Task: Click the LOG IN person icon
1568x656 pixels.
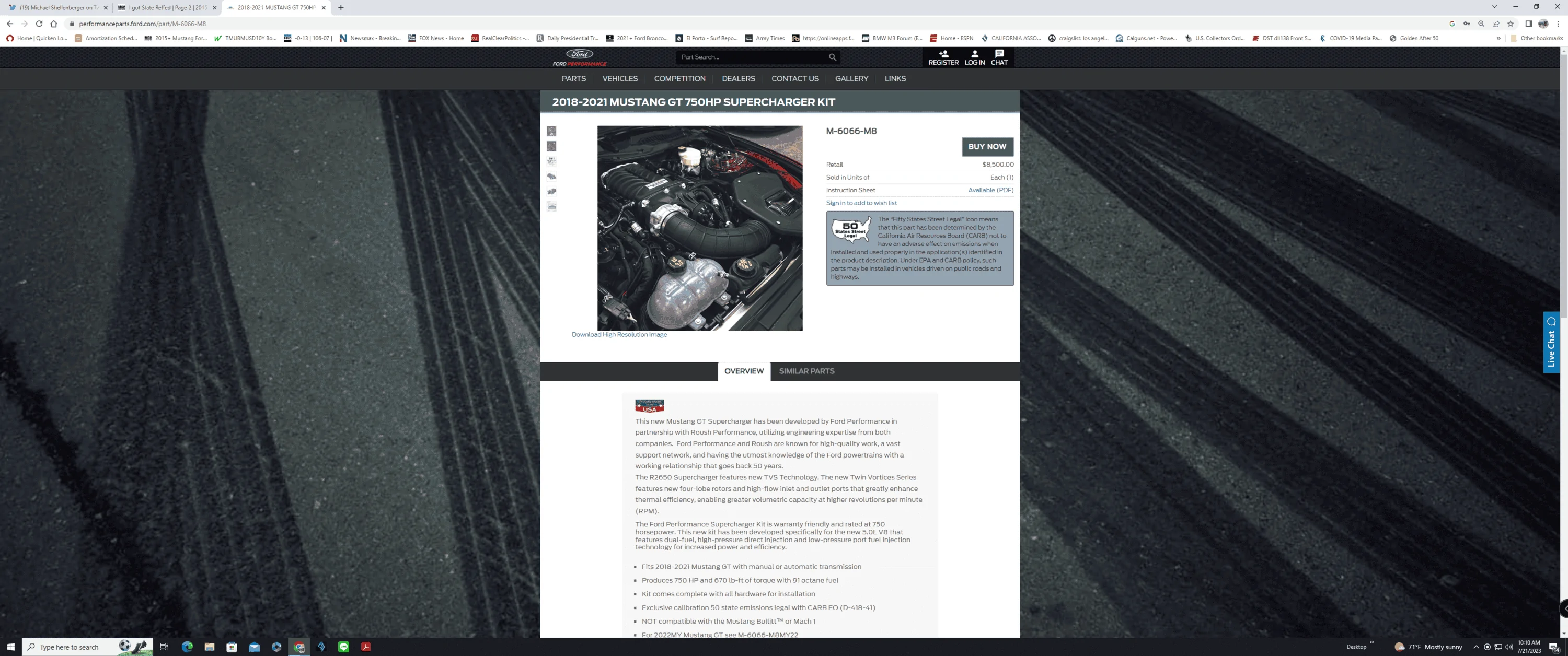Action: pos(975,54)
